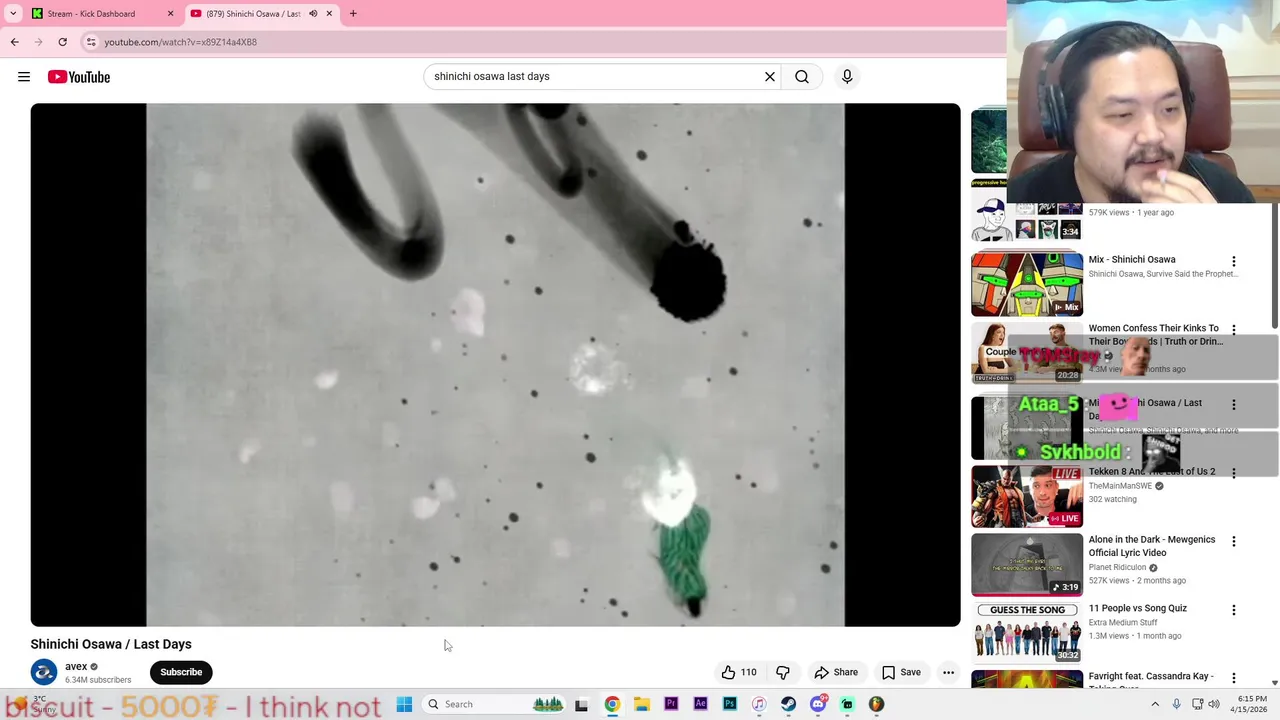This screenshot has width=1280, height=720.
Task: Reload the YouTube page
Action: point(62,42)
